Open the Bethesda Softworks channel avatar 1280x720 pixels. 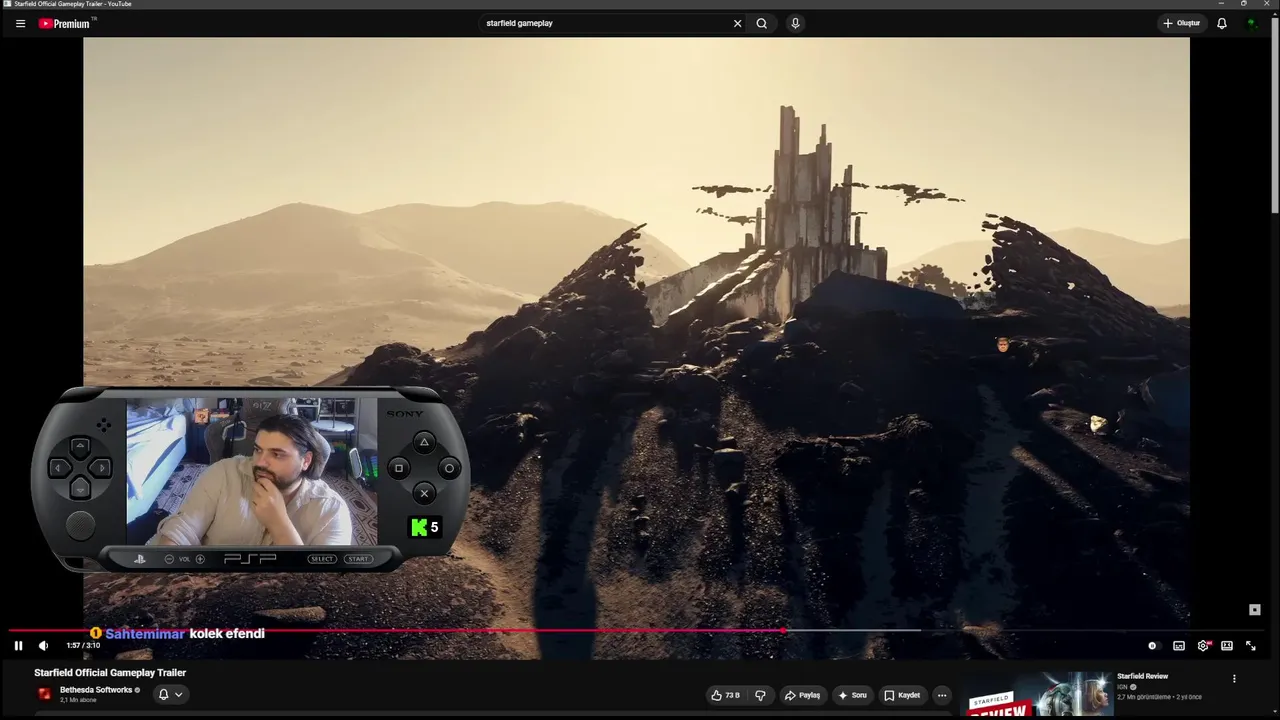coord(45,694)
